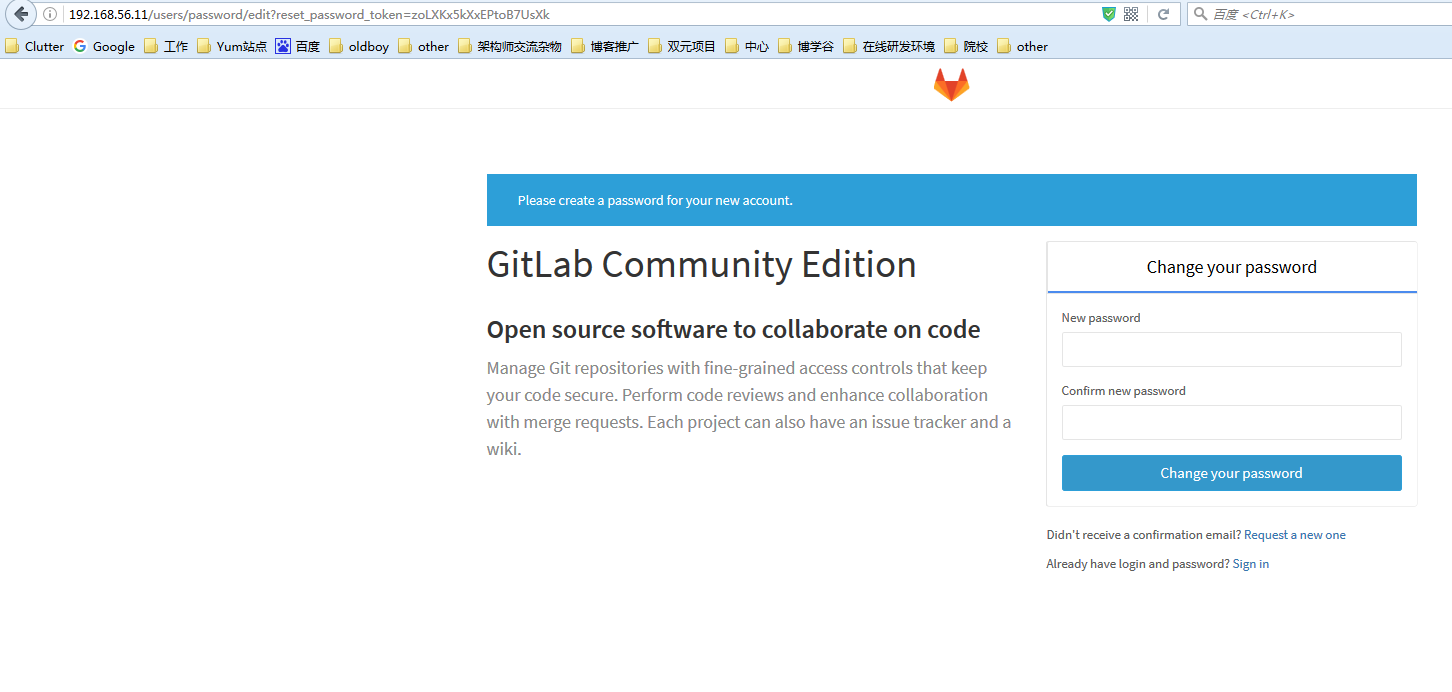Focus the New password field
1452x692 pixels.
coord(1231,350)
